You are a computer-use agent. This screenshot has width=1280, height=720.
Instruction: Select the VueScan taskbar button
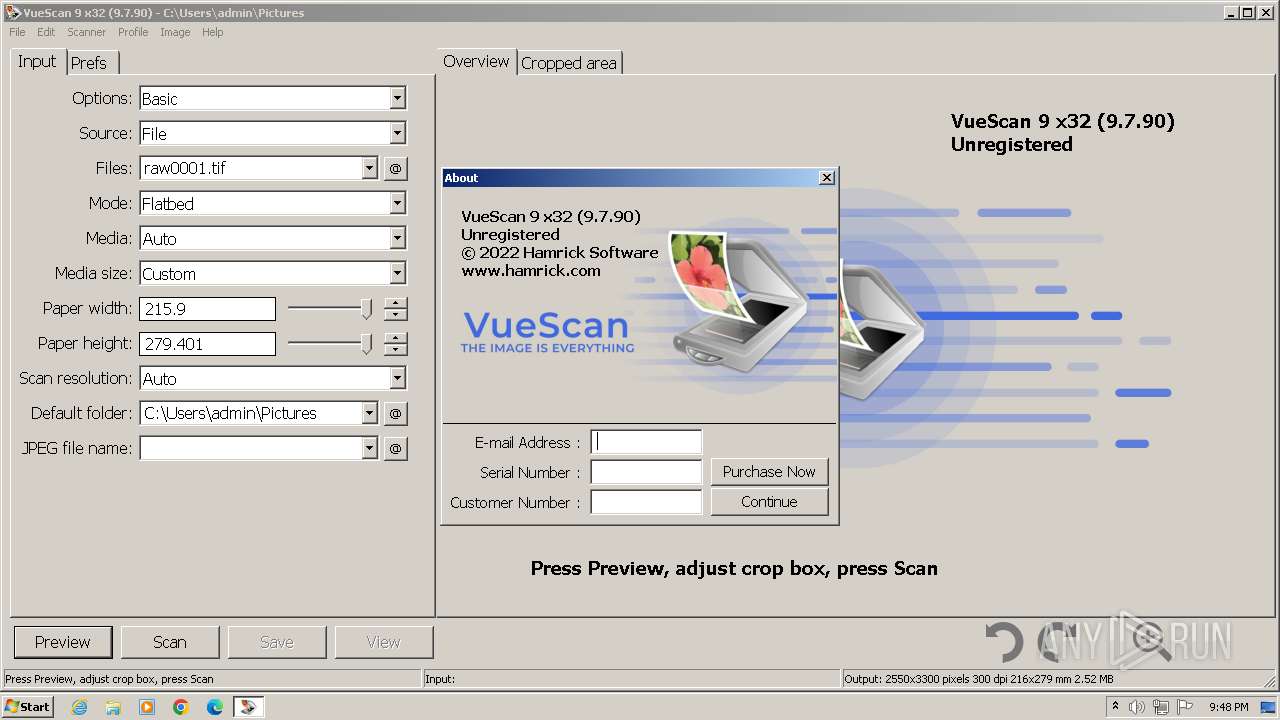(x=248, y=707)
